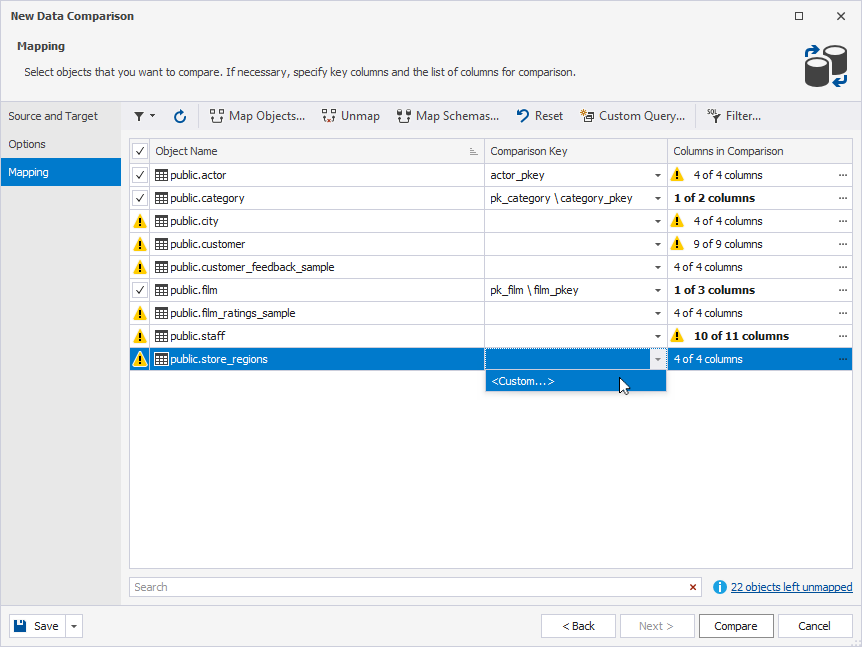Viewport: 862px width, 647px height.
Task: Go to Source and Target page
Action: click(60, 116)
